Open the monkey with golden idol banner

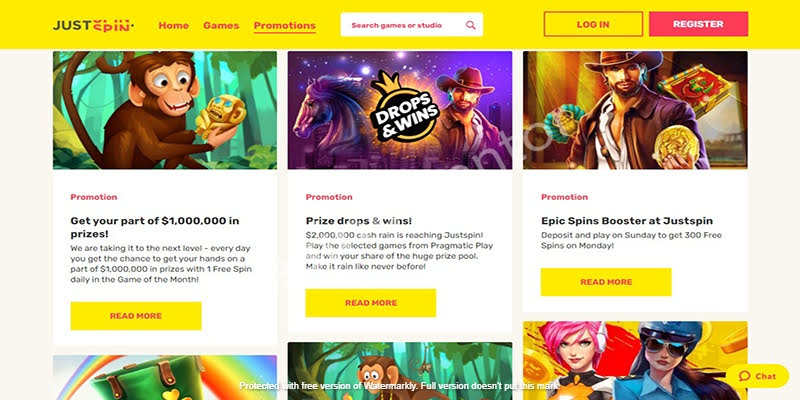[x=165, y=110]
